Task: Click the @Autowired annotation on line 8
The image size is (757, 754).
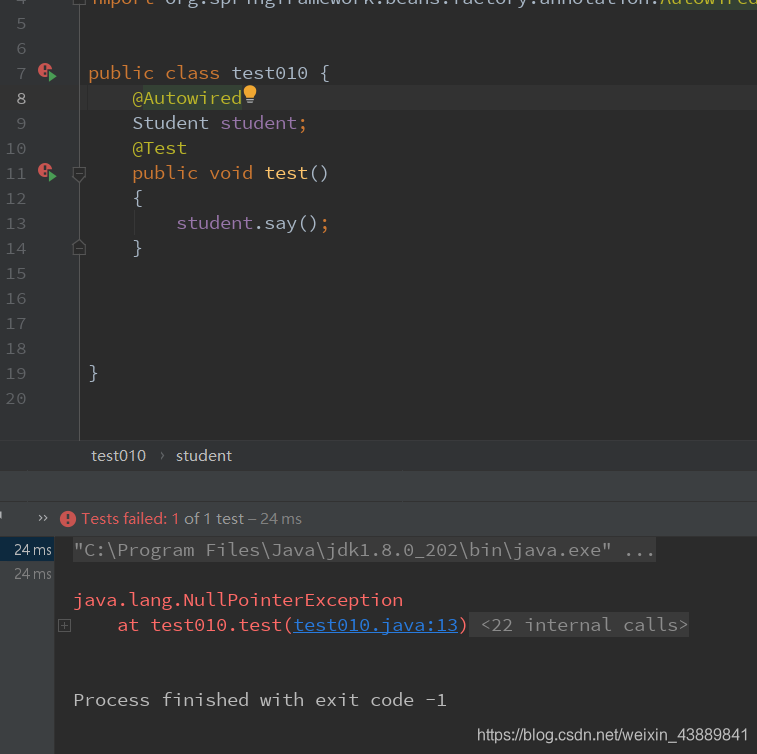Action: point(187,98)
